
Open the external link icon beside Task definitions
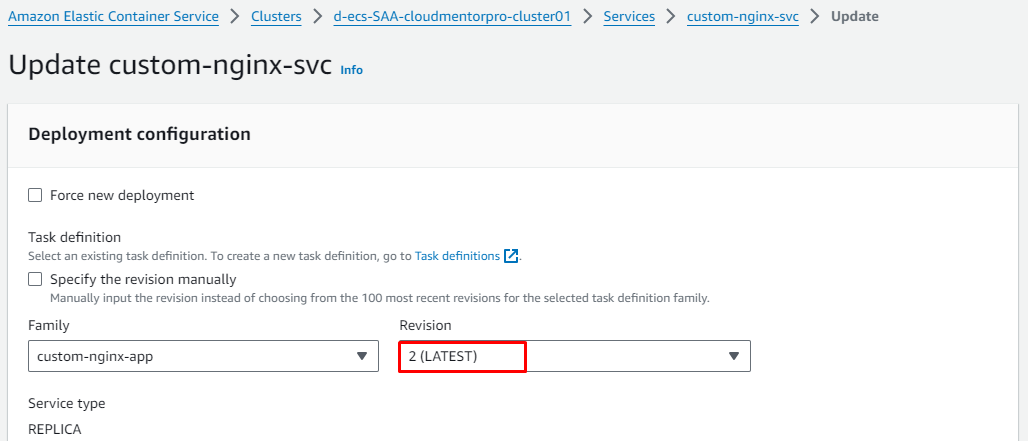[x=511, y=256]
